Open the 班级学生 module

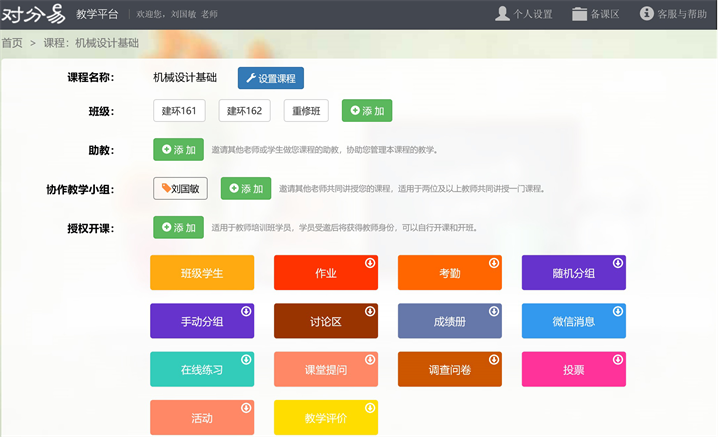pos(202,273)
